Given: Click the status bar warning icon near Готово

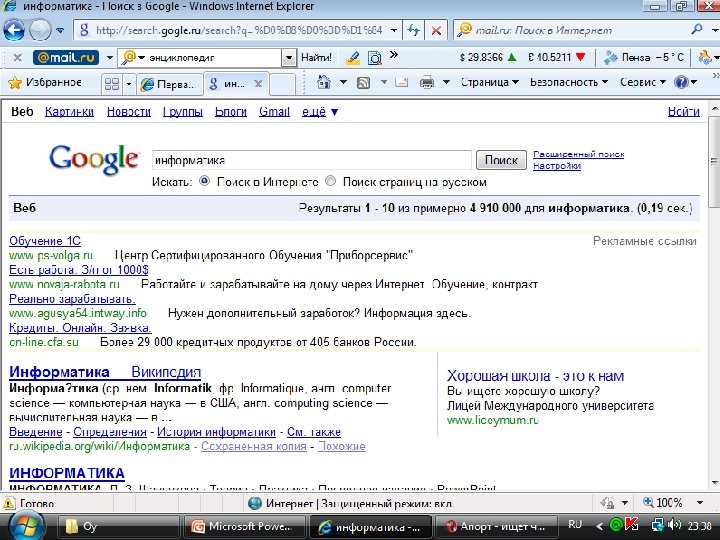Looking at the screenshot, I should click(x=8, y=503).
